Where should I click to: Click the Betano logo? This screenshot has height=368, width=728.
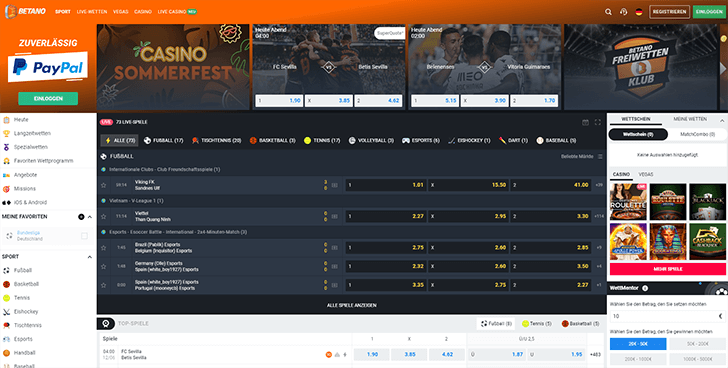click(26, 11)
